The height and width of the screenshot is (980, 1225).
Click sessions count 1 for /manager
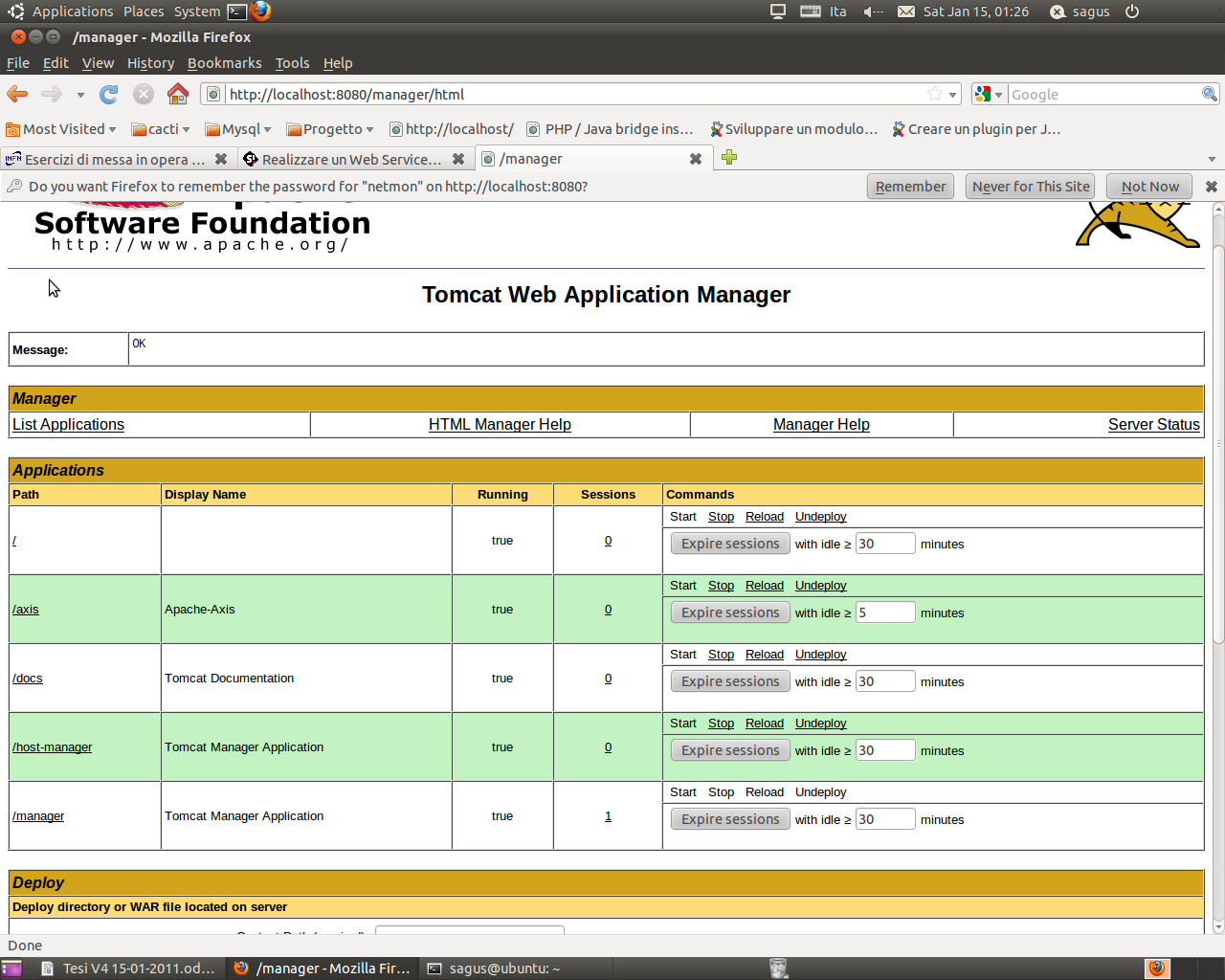click(x=608, y=816)
